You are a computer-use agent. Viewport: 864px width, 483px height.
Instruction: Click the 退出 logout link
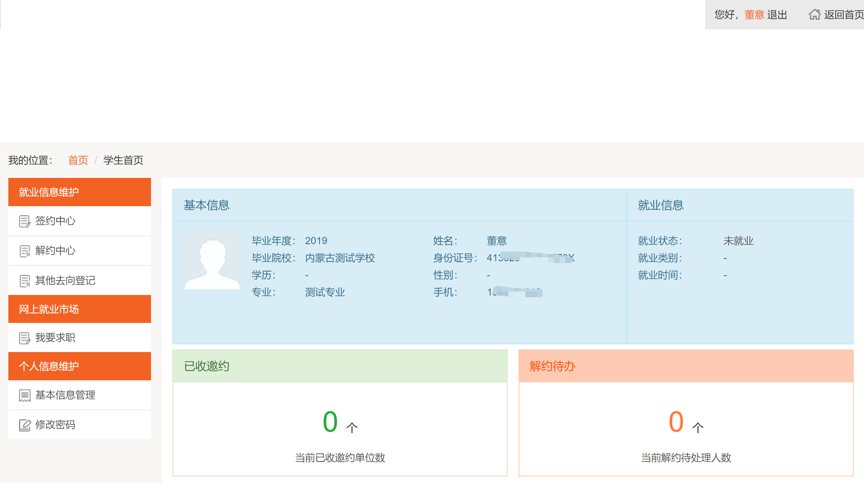777,15
